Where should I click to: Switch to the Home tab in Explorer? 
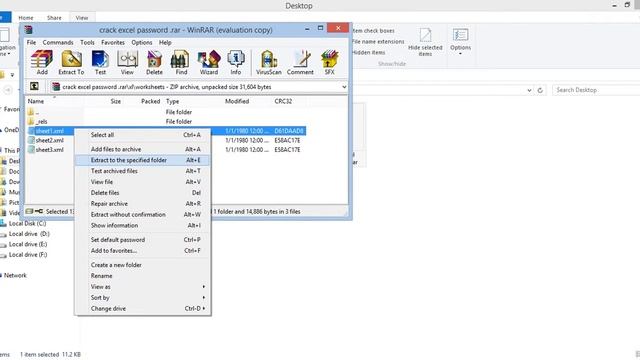point(26,18)
